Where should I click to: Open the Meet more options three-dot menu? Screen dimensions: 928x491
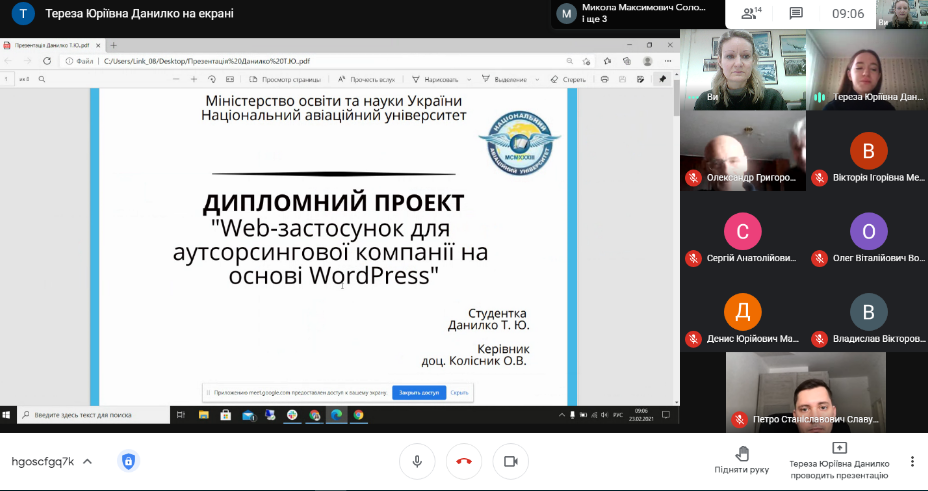912,461
